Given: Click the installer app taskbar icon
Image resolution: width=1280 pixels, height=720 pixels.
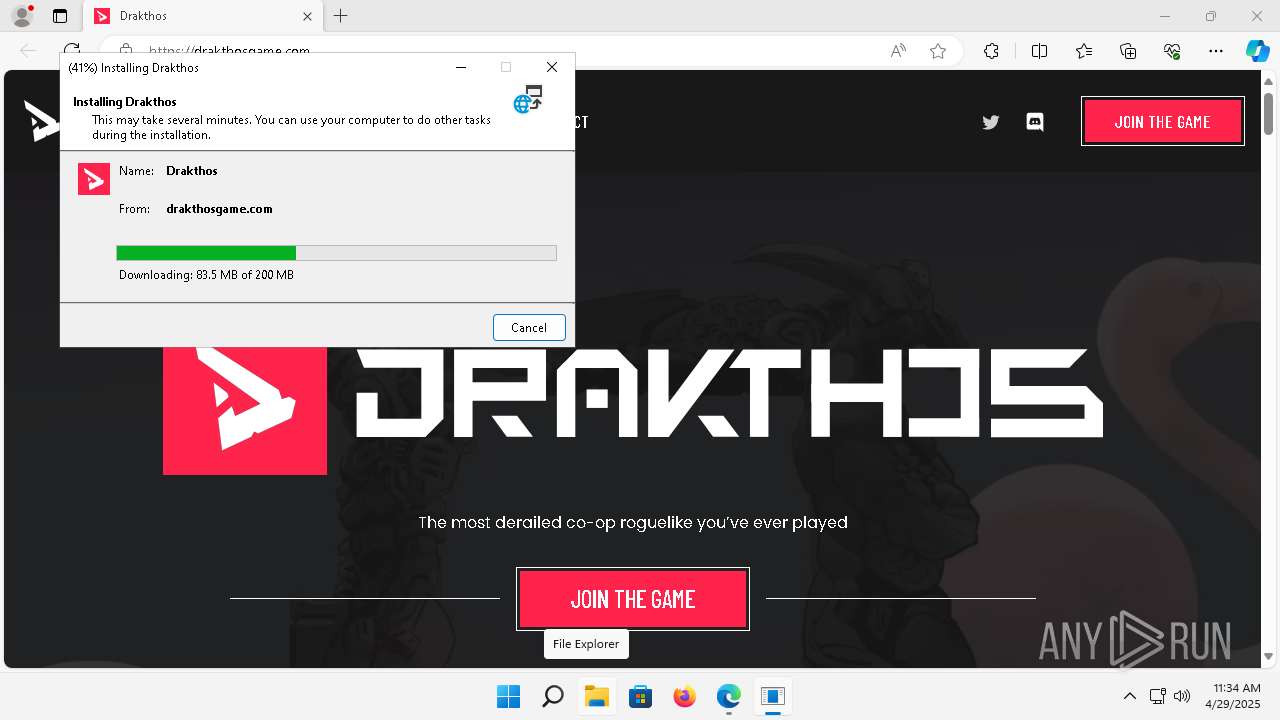Looking at the screenshot, I should pos(773,696).
